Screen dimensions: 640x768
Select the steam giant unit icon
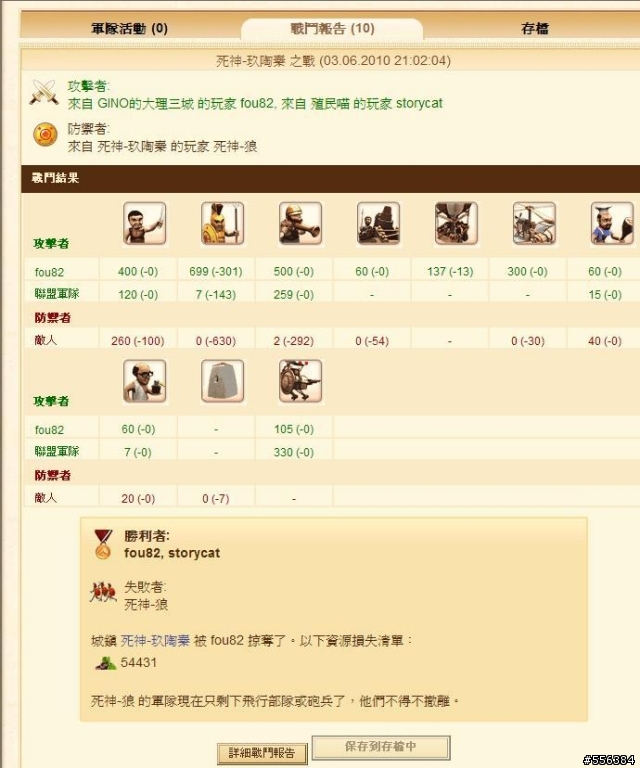click(x=300, y=381)
